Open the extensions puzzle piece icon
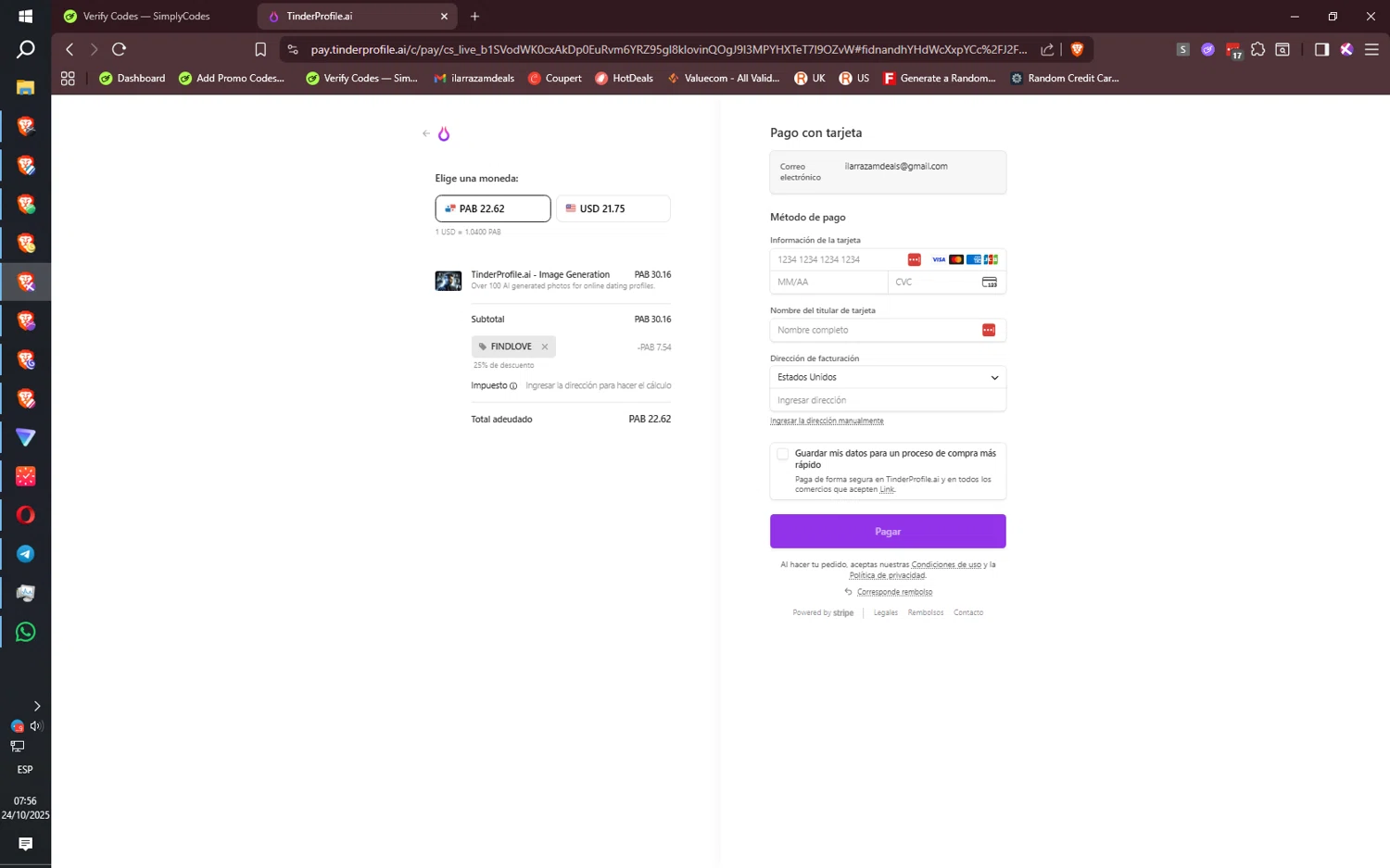 click(1257, 49)
